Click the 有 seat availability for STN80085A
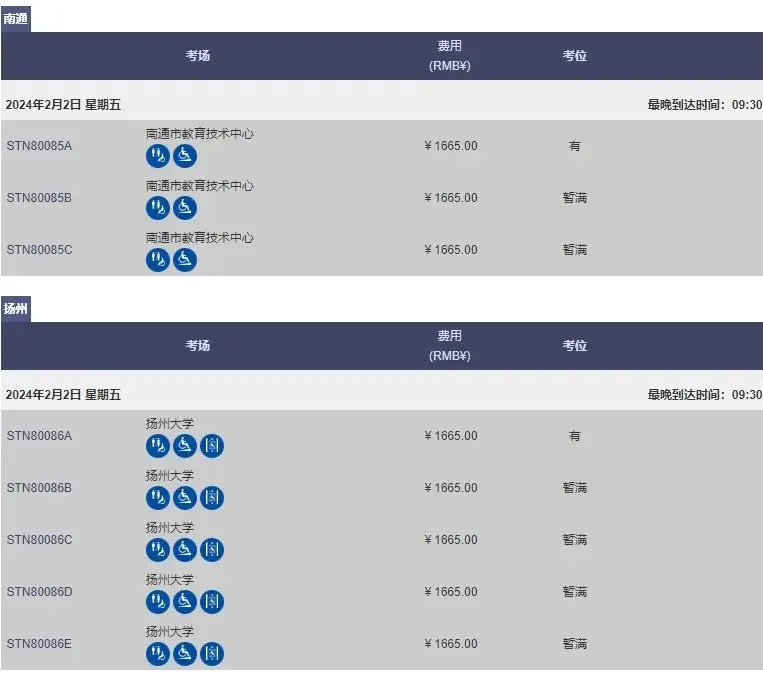This screenshot has width=763, height=673. [x=574, y=146]
